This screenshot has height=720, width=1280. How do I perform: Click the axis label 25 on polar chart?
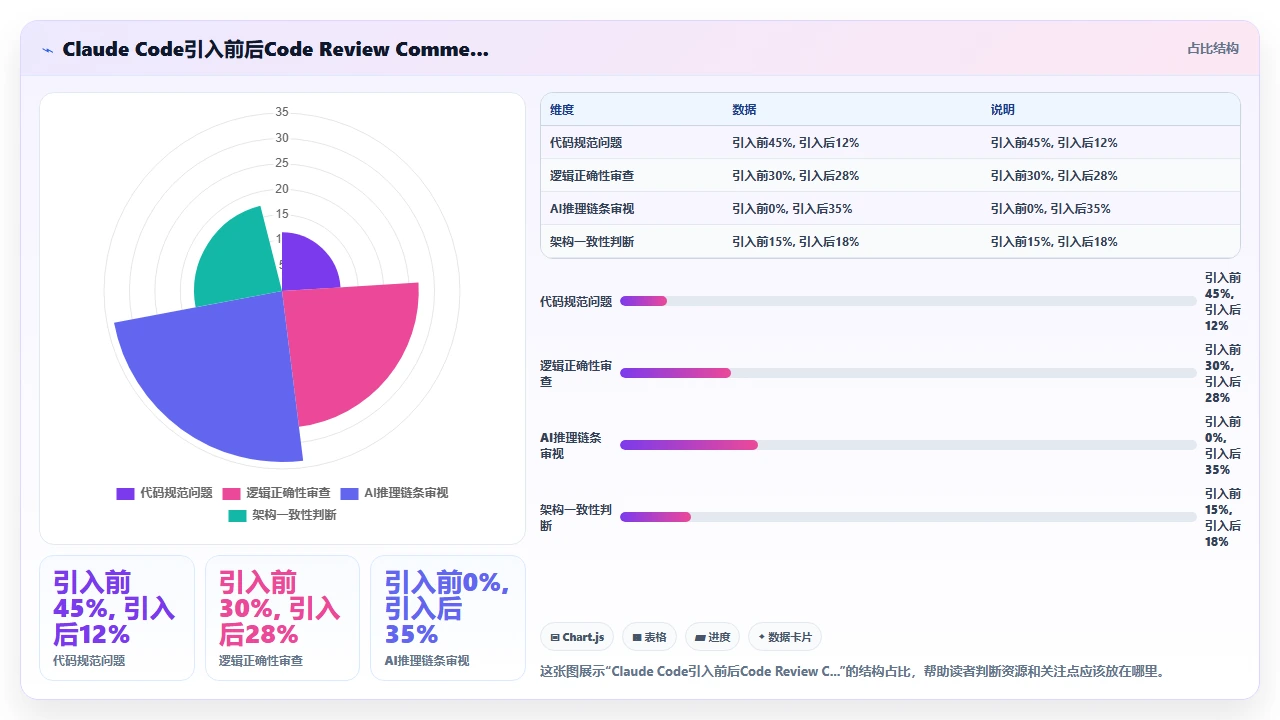282,163
